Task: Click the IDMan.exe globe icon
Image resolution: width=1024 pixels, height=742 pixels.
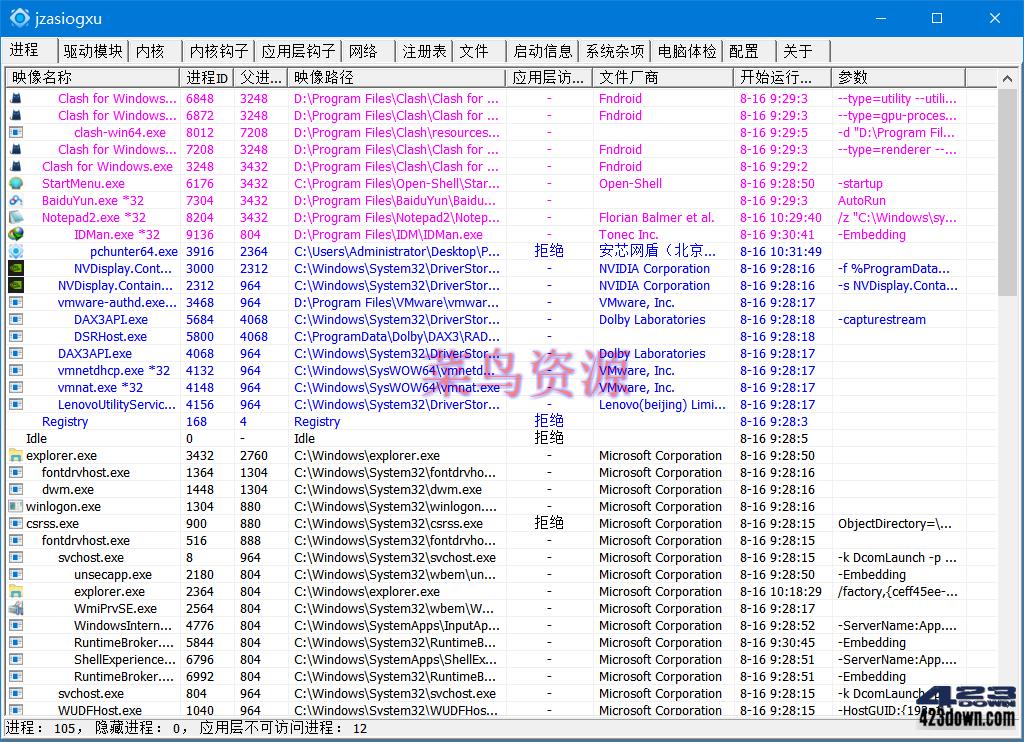Action: click(x=13, y=234)
